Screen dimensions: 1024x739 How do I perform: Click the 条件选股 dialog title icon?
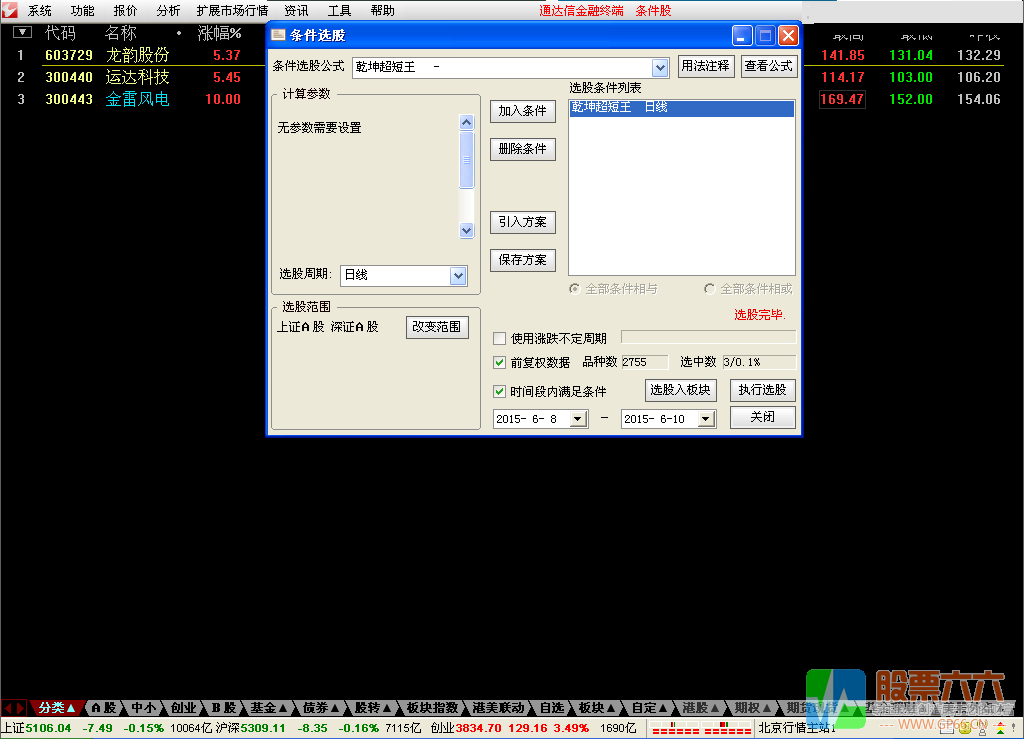[x=278, y=35]
